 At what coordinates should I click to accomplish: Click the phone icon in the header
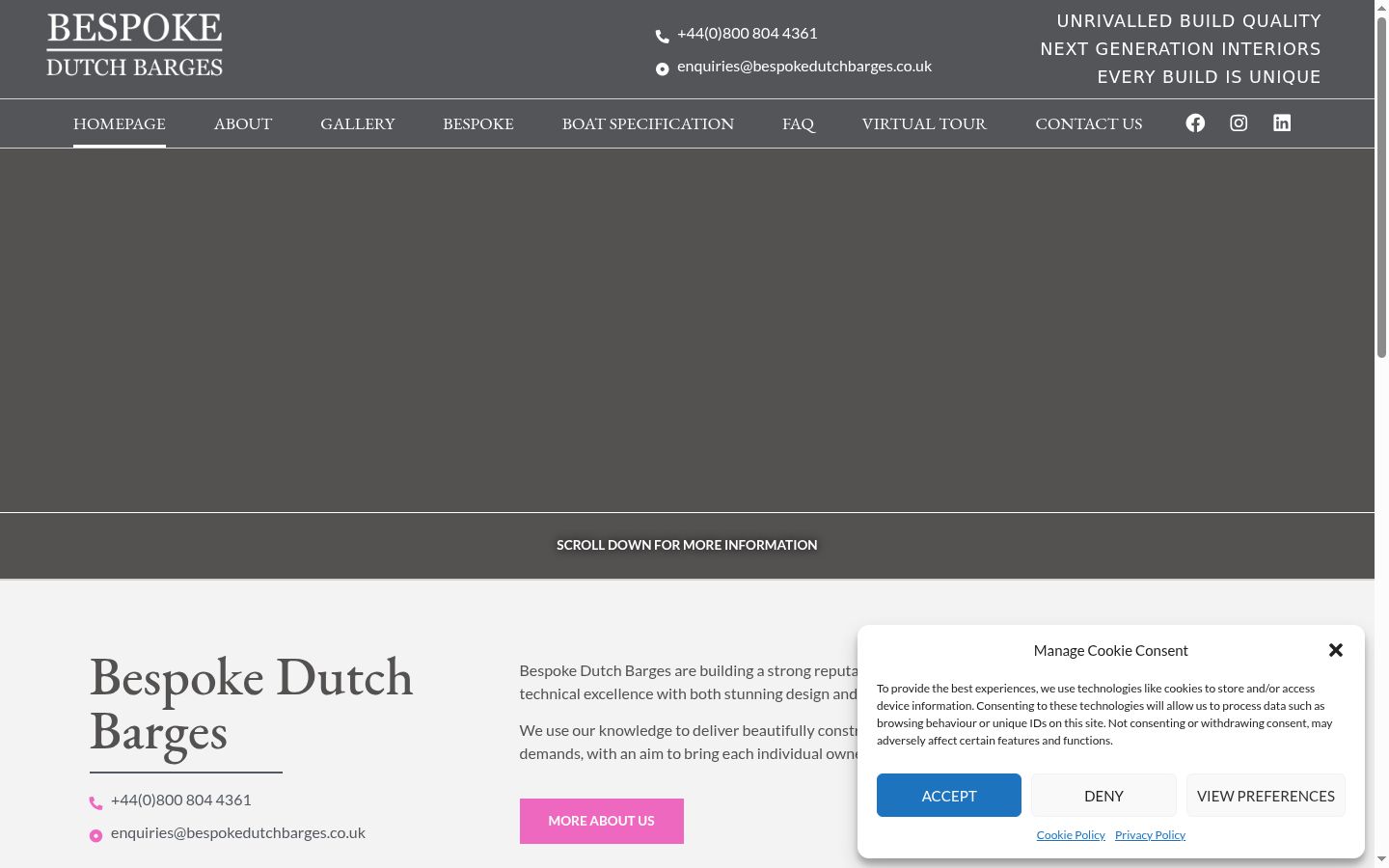coord(662,36)
